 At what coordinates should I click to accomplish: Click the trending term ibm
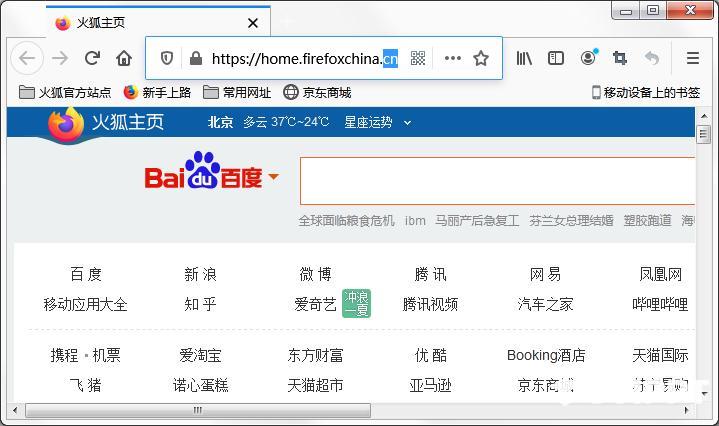pyautogui.click(x=415, y=221)
